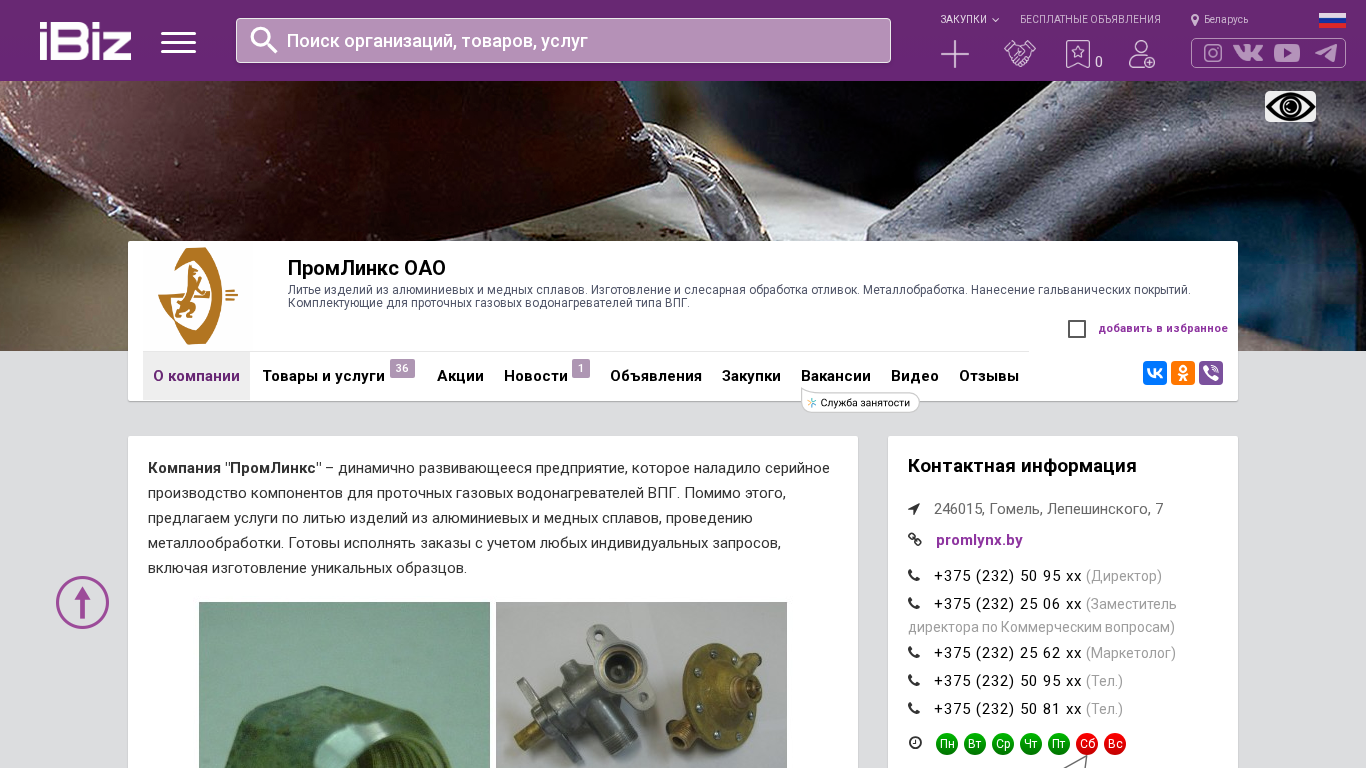The width and height of the screenshot is (1366, 768).
Task: Check the add to favorites checkbox
Action: (1077, 329)
